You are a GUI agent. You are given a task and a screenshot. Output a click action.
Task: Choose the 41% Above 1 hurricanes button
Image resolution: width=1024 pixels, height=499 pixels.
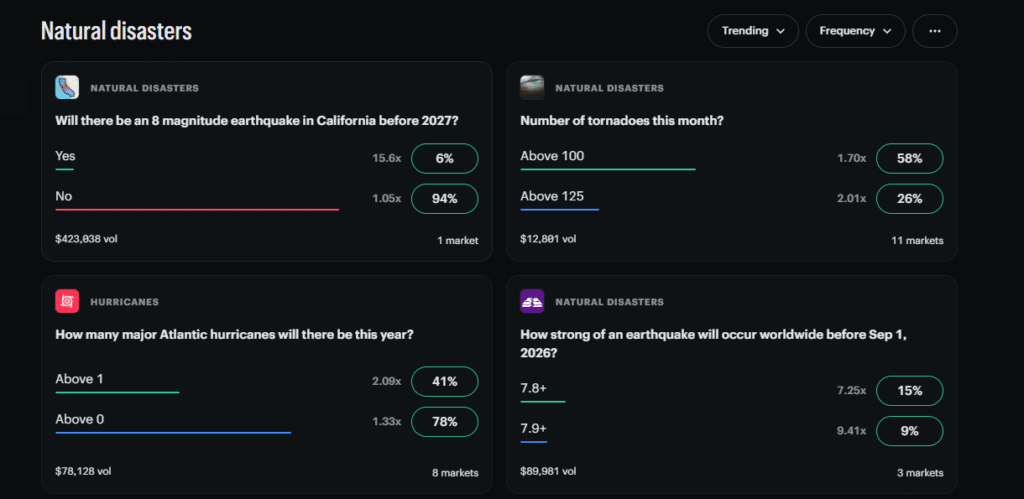point(445,381)
